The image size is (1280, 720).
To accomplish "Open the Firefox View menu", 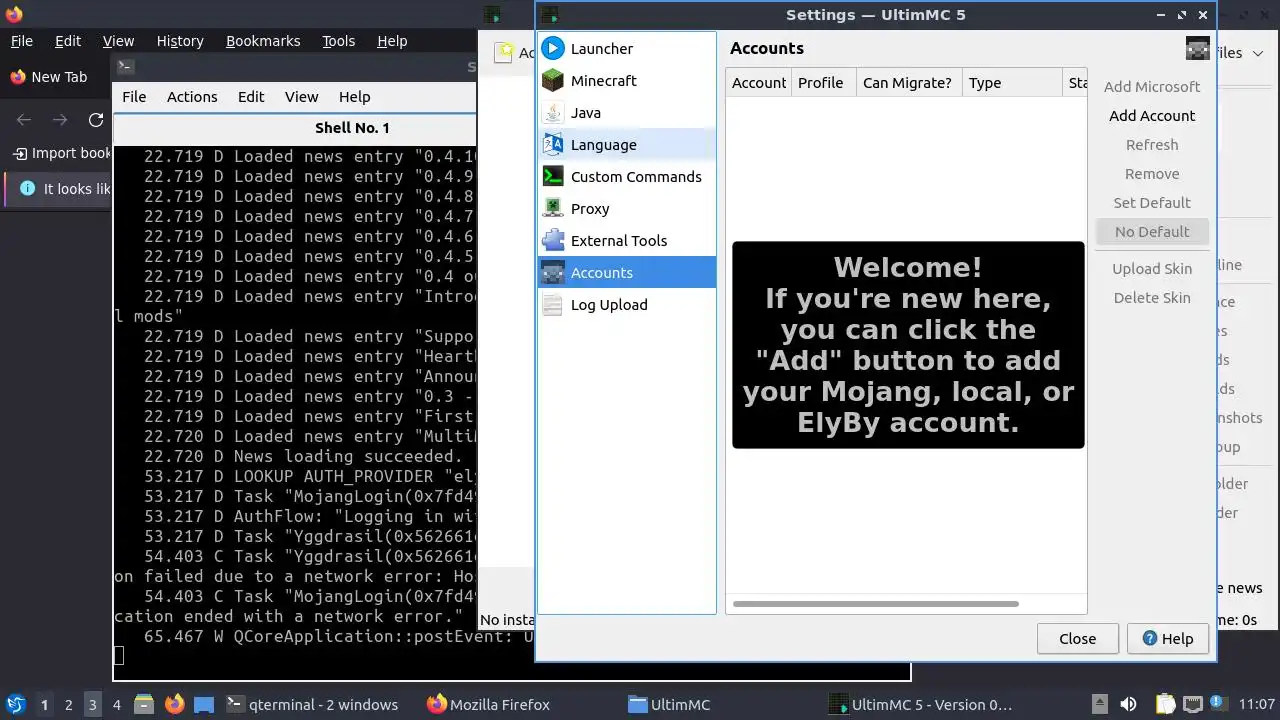I will click(118, 41).
